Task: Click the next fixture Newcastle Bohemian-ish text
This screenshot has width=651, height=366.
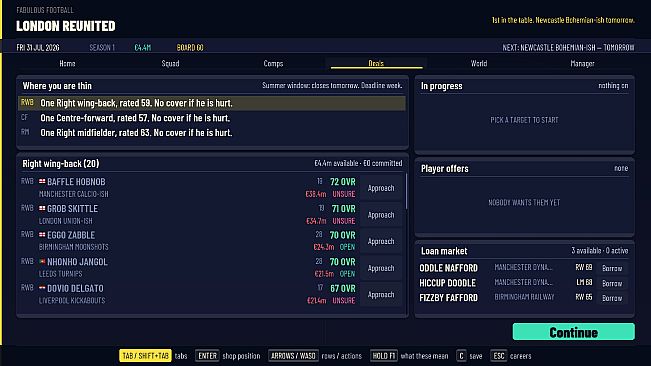Action: click(568, 48)
